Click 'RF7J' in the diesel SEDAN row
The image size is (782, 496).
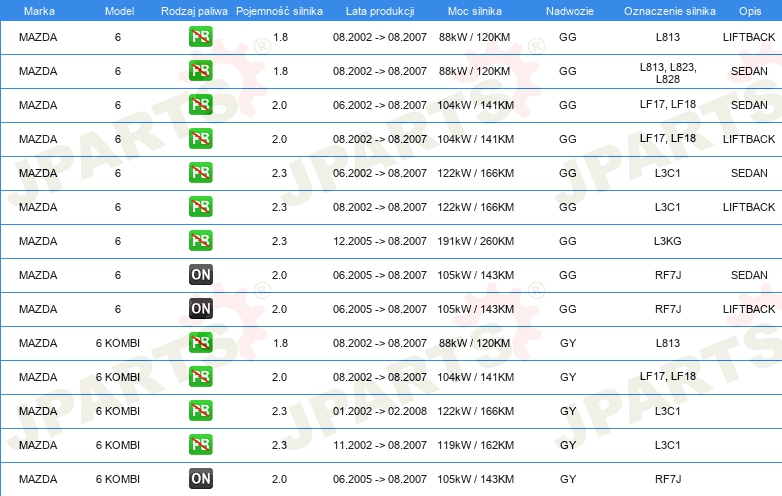click(x=668, y=275)
